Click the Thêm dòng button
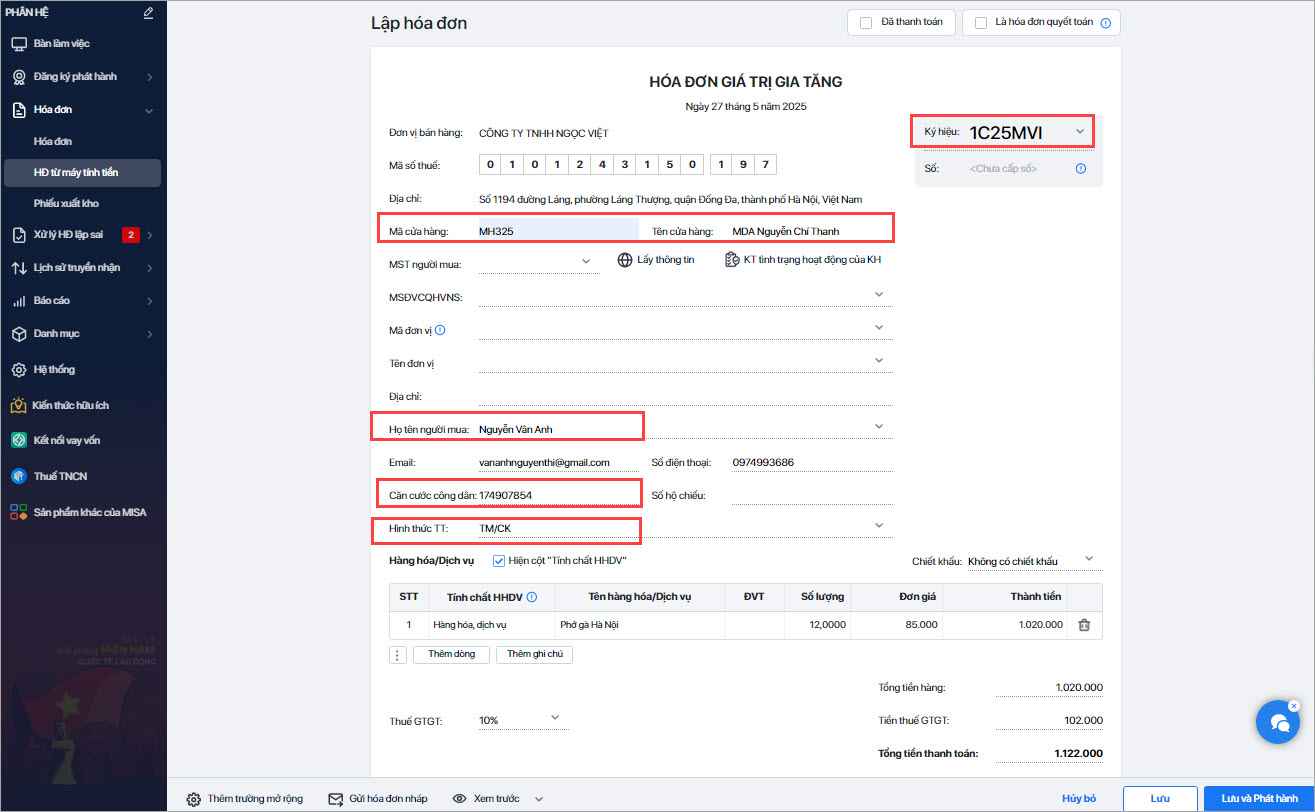The image size is (1315, 812). (x=451, y=654)
